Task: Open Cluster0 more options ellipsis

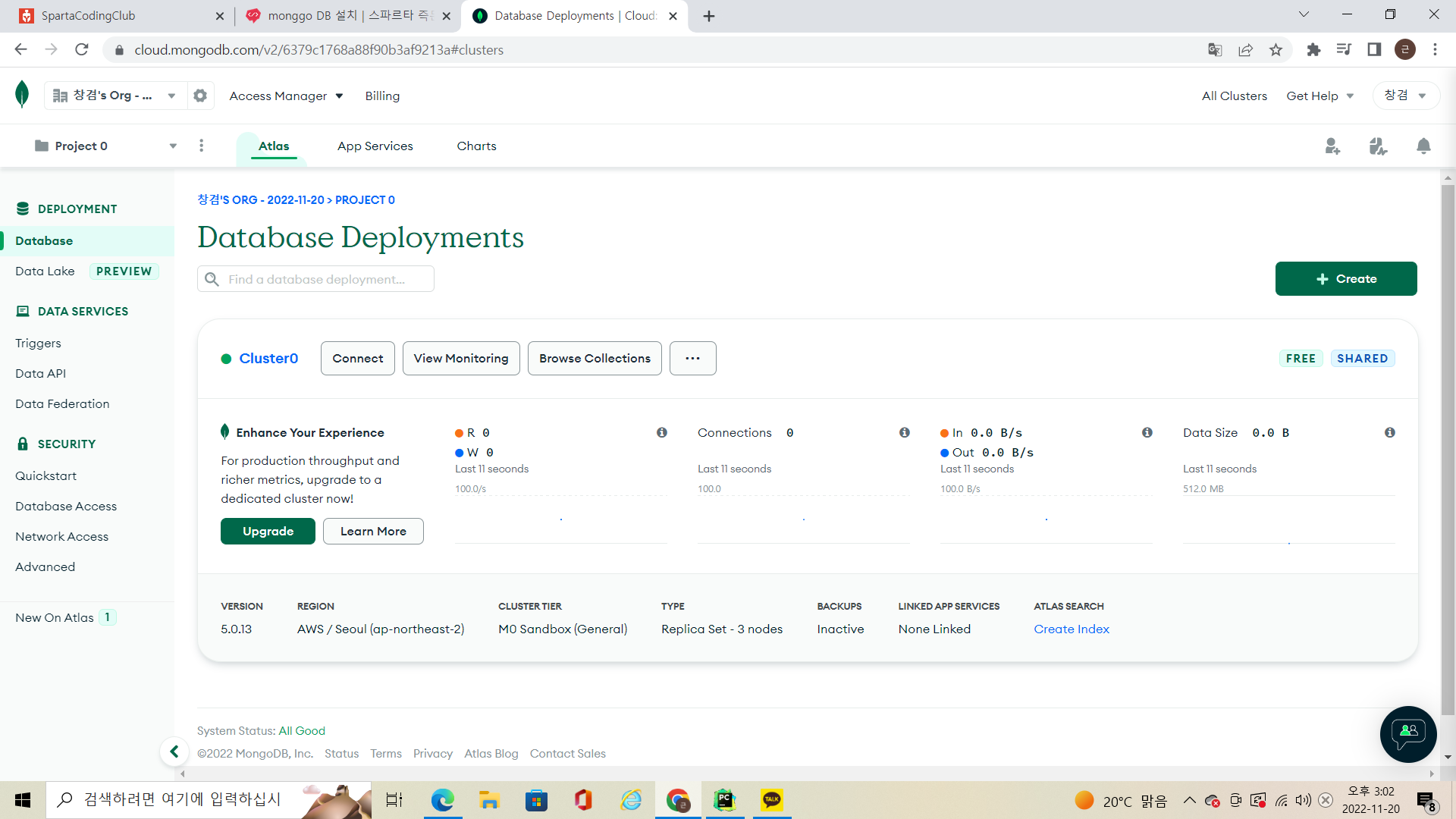Action: (x=693, y=359)
